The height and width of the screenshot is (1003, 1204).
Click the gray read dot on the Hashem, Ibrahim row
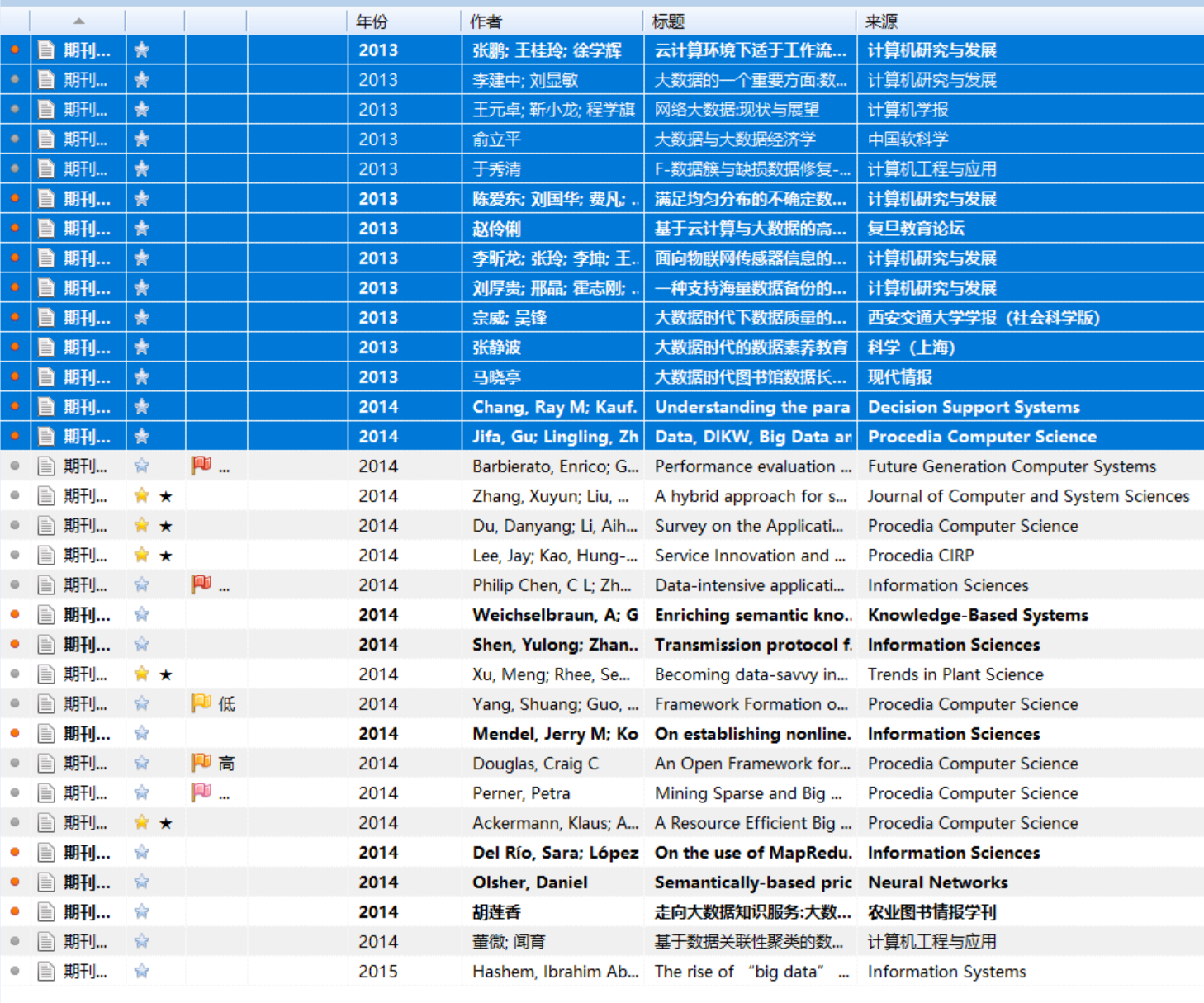[15, 972]
